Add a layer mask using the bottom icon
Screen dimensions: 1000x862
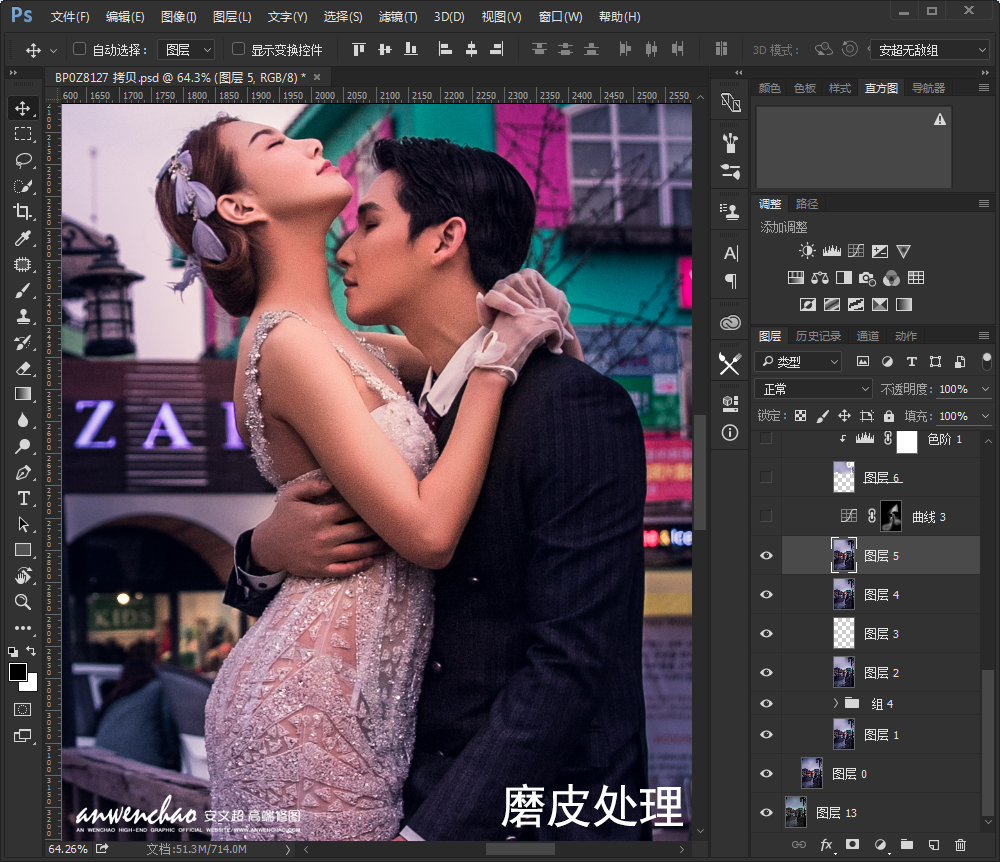852,845
